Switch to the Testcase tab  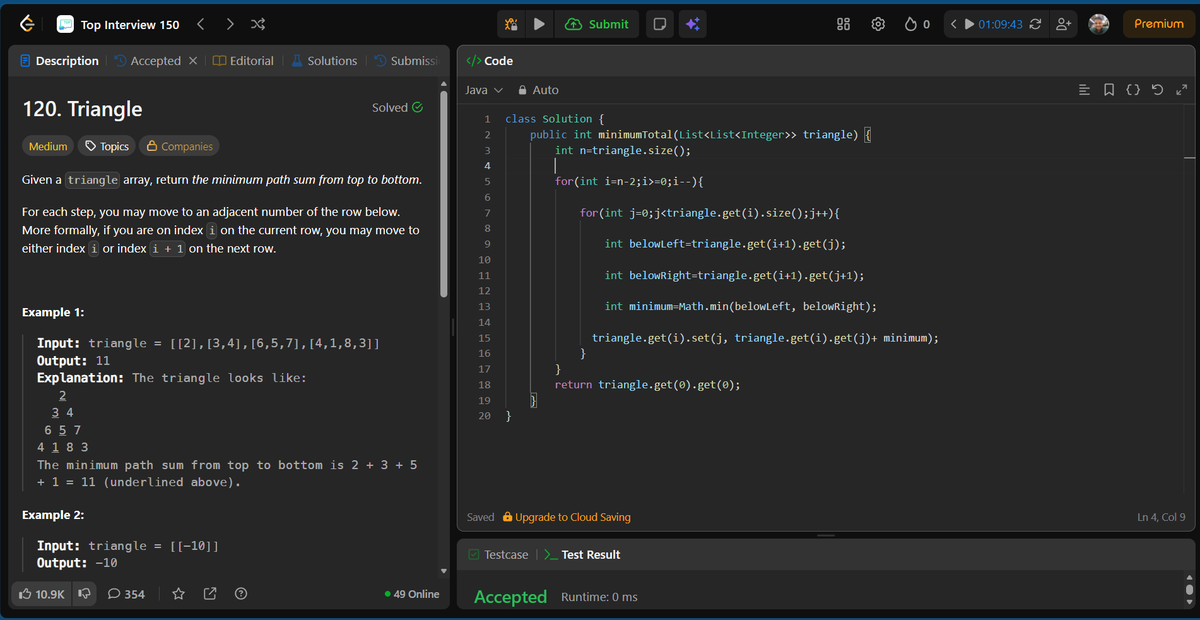point(498,554)
